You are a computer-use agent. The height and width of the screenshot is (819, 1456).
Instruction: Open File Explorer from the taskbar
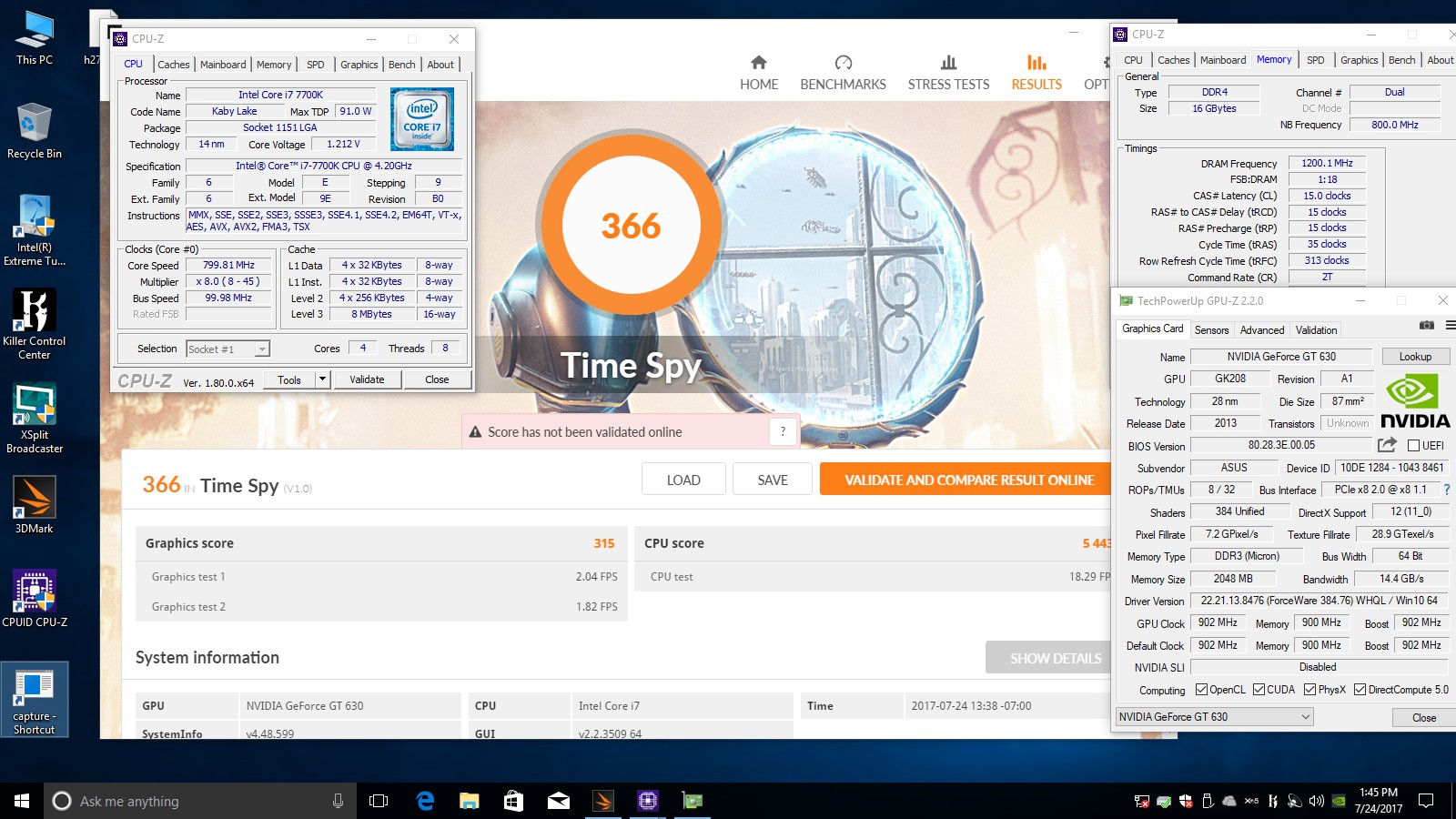470,801
